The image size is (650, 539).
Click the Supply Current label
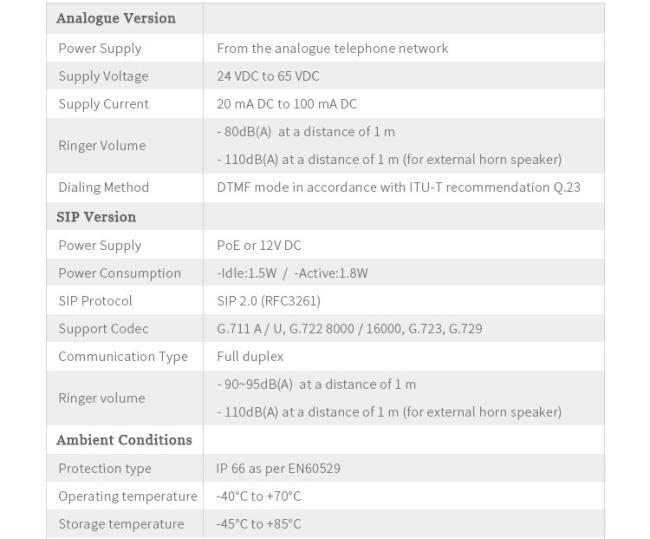[x=104, y=104]
